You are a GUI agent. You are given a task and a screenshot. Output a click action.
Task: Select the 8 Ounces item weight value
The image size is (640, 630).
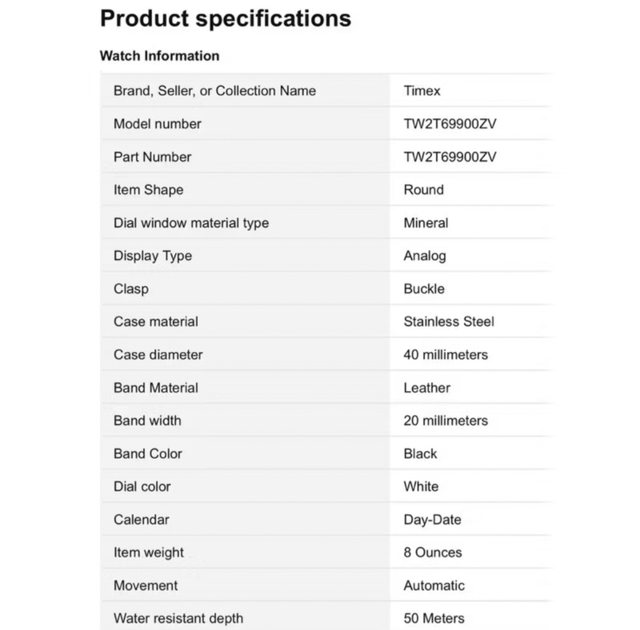(x=433, y=553)
